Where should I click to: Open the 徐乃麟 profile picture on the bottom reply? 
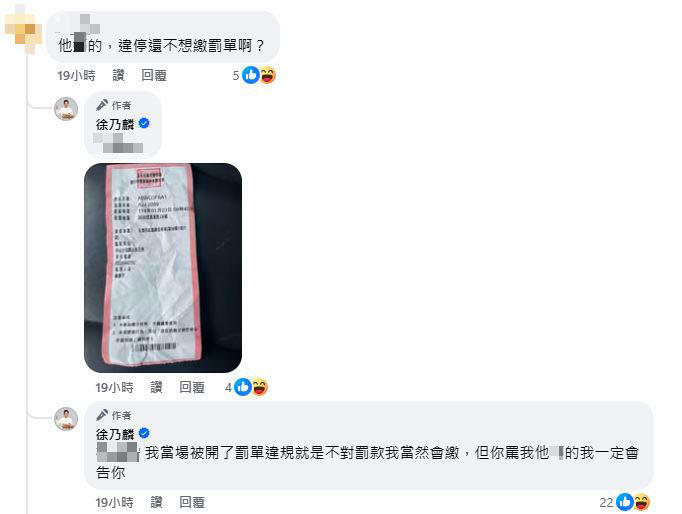pyautogui.click(x=66, y=419)
